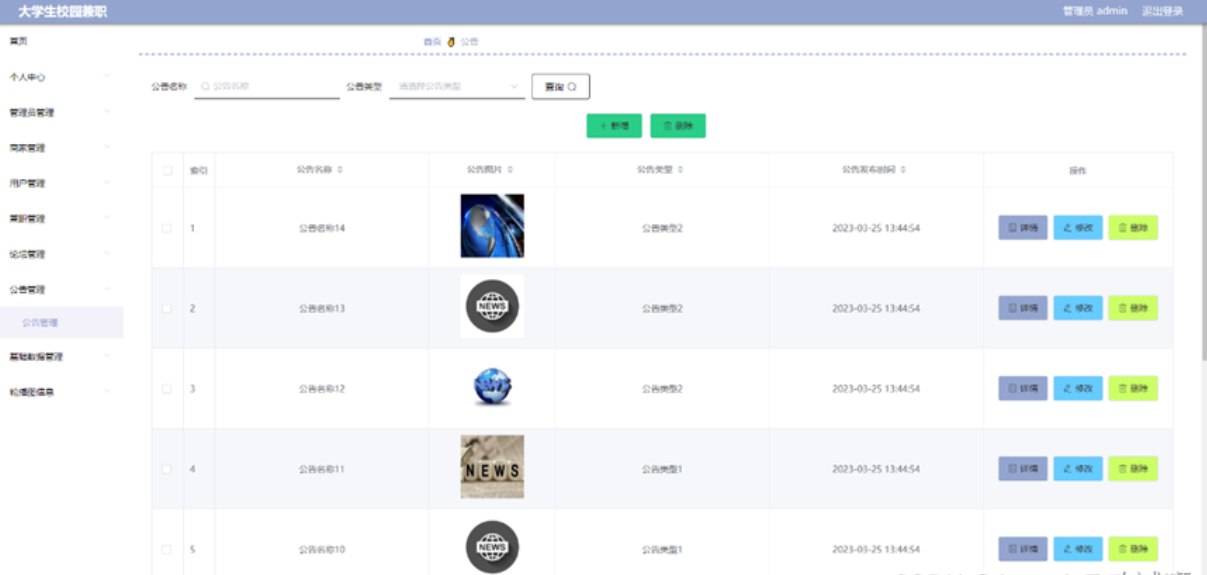View 详情 in row 公告名称10
This screenshot has height=575, width=1207.
(x=1023, y=549)
